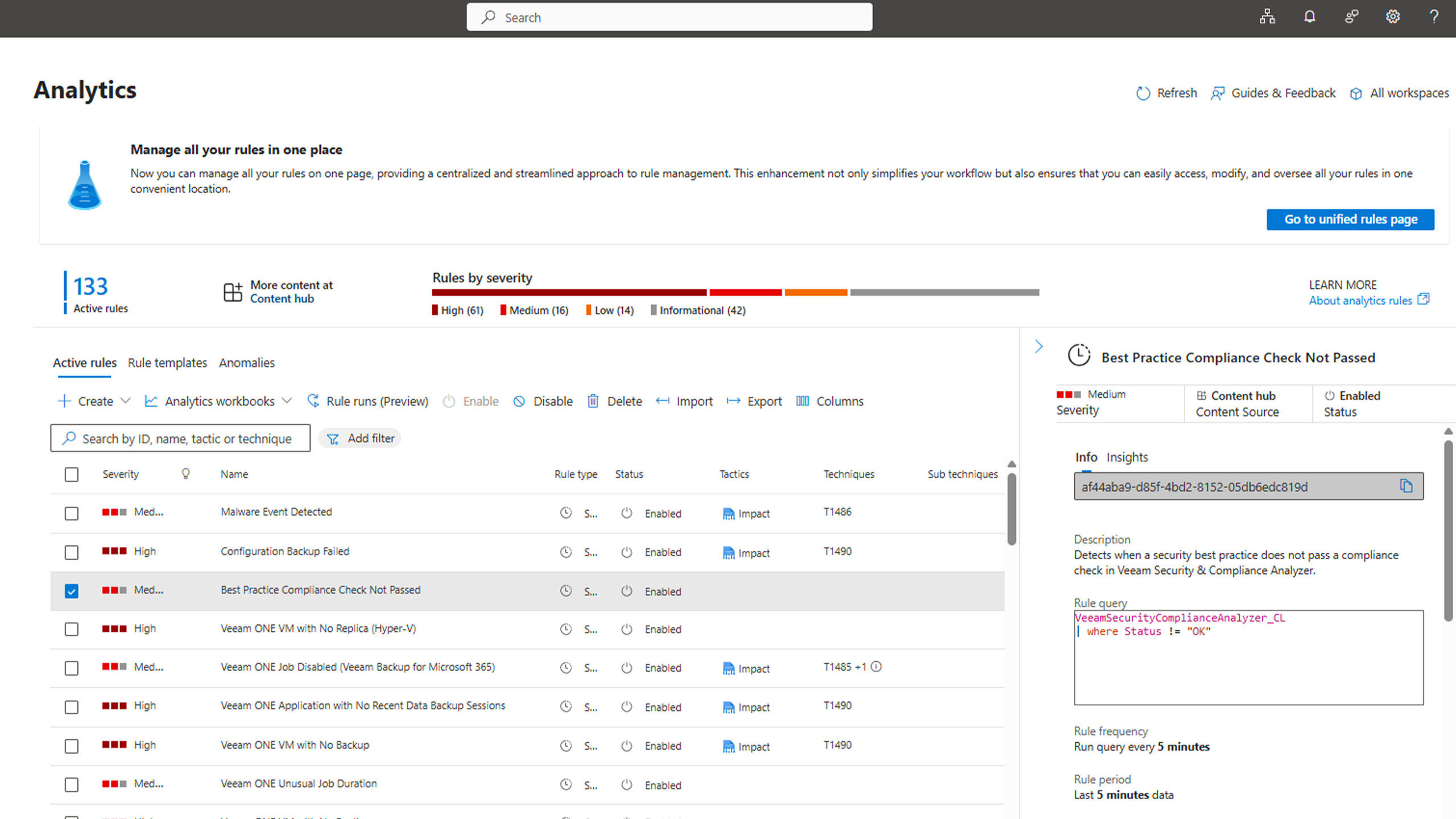Screen dimensions: 1456x819
Task: Collapse the rule details pane chevron
Action: [1039, 346]
